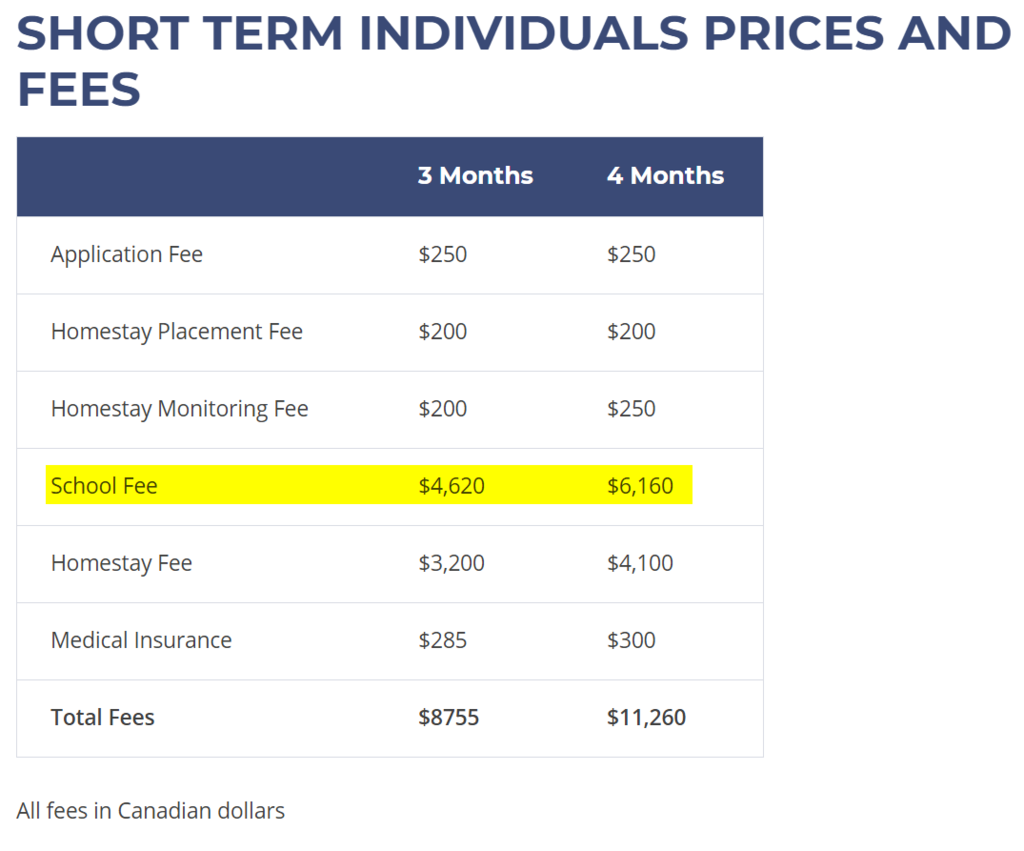Image resolution: width=1024 pixels, height=851 pixels.
Task: Click the $285 medical insurance amount
Action: [x=442, y=641]
